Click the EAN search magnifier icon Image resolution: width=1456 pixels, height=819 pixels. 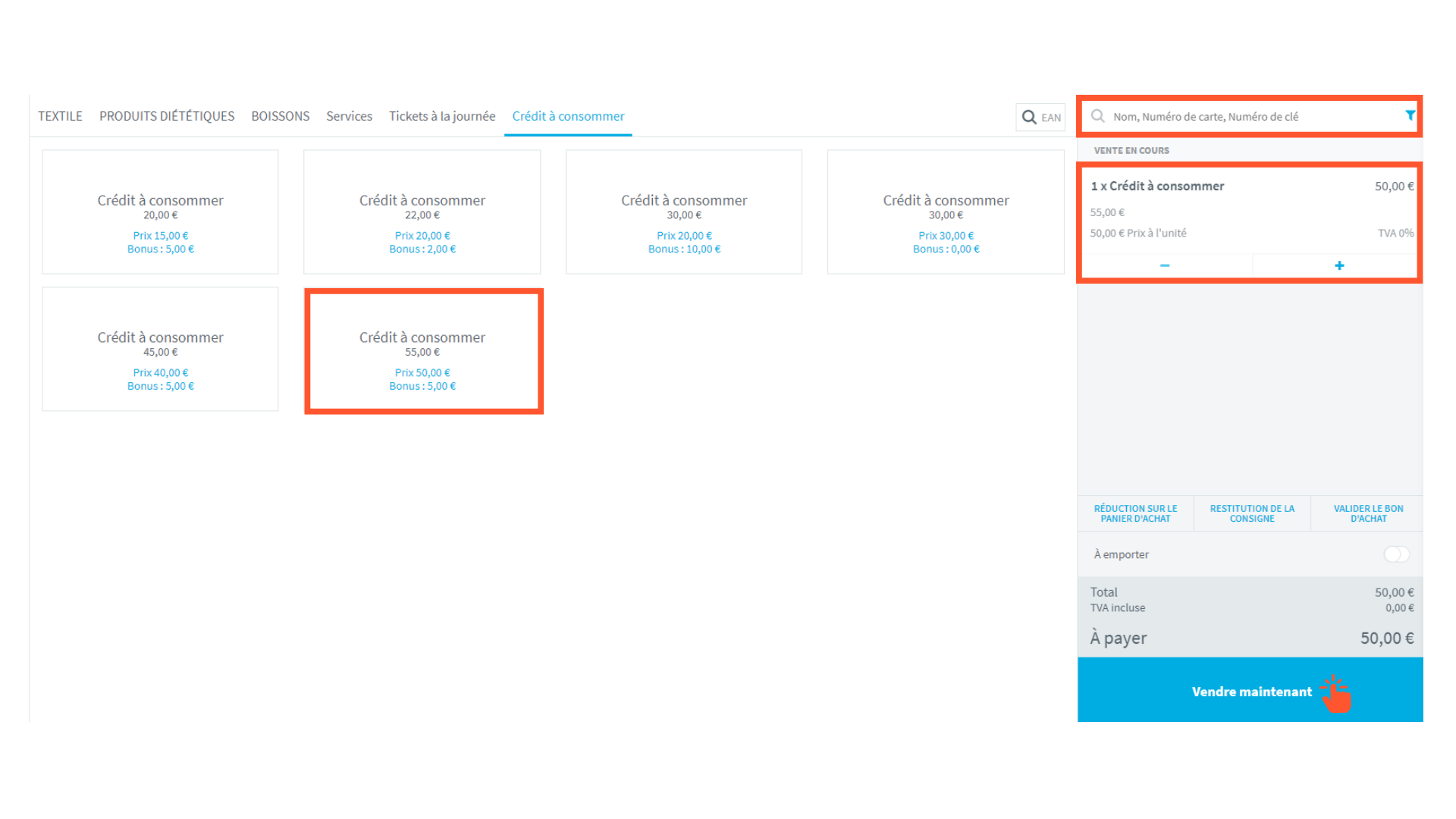coord(1029,117)
